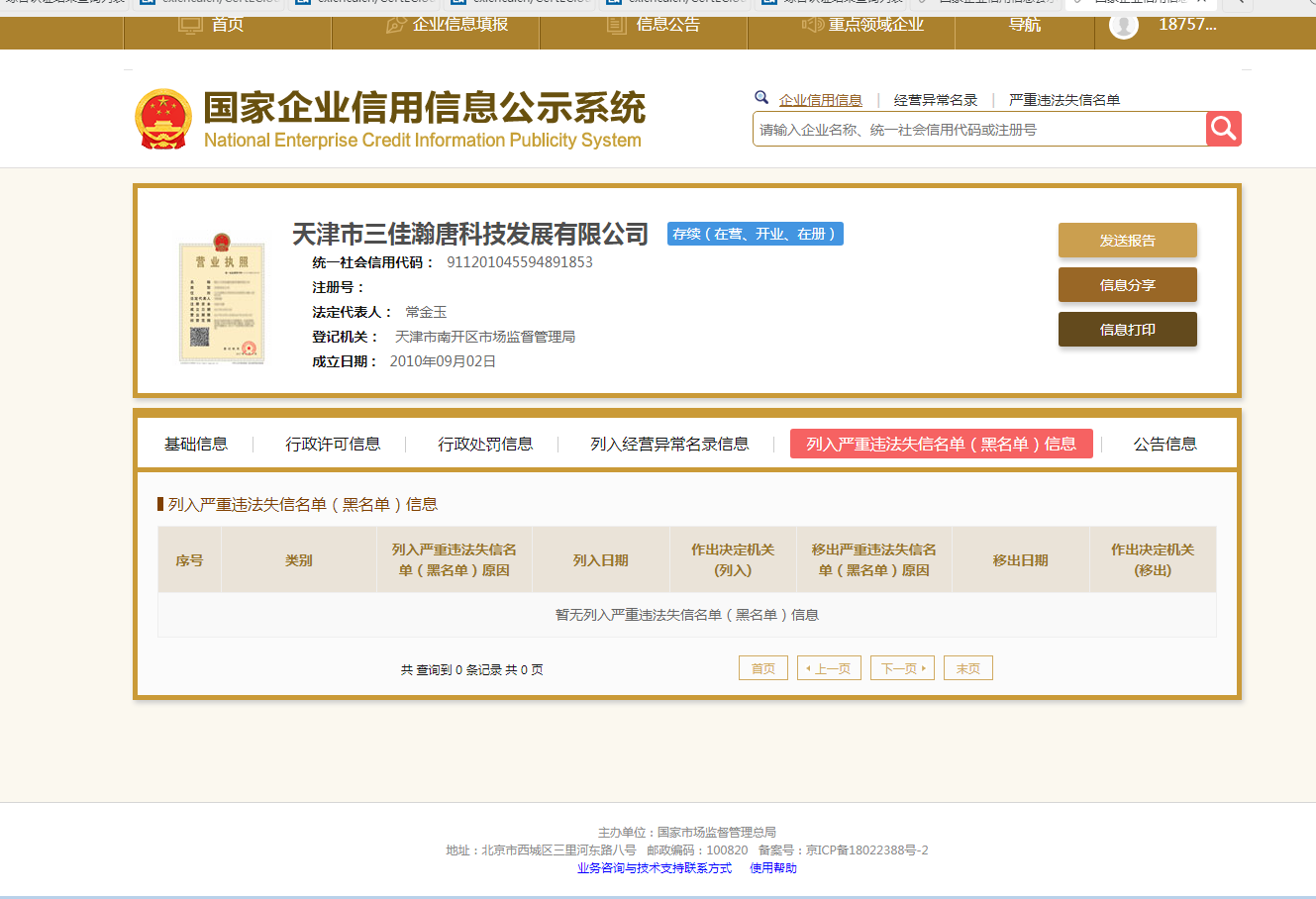Click the 18757... user account name
Viewport: 1316px width, 899px height.
coord(1188,25)
